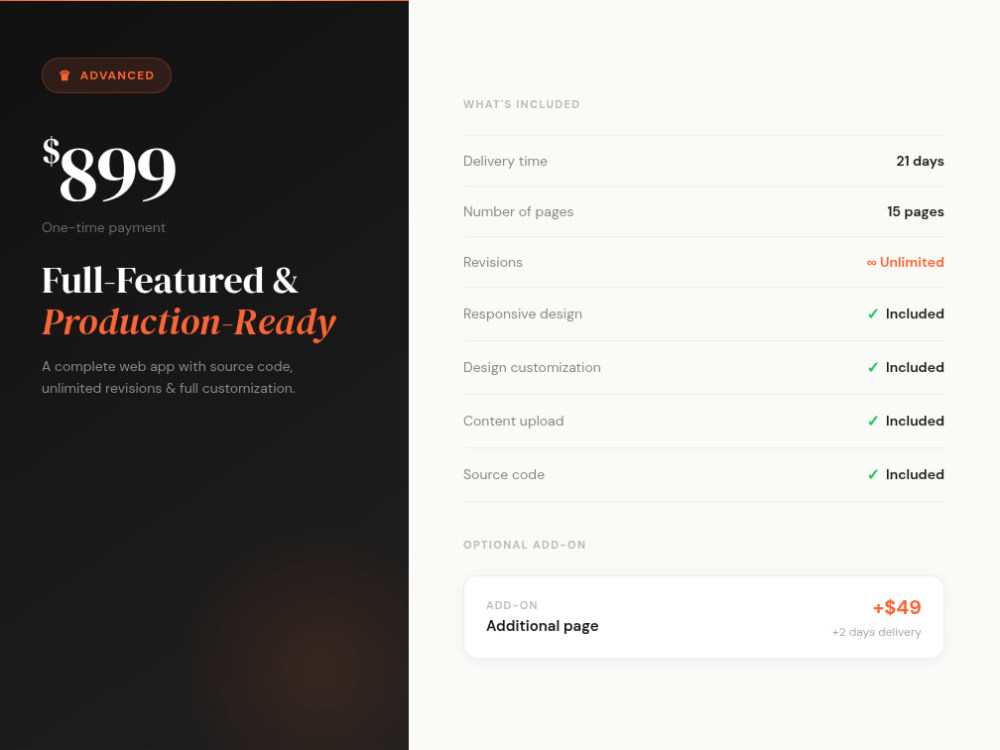This screenshot has width=1000, height=750.
Task: Click the infinity icon next to Unlimited
Action: coord(871,263)
